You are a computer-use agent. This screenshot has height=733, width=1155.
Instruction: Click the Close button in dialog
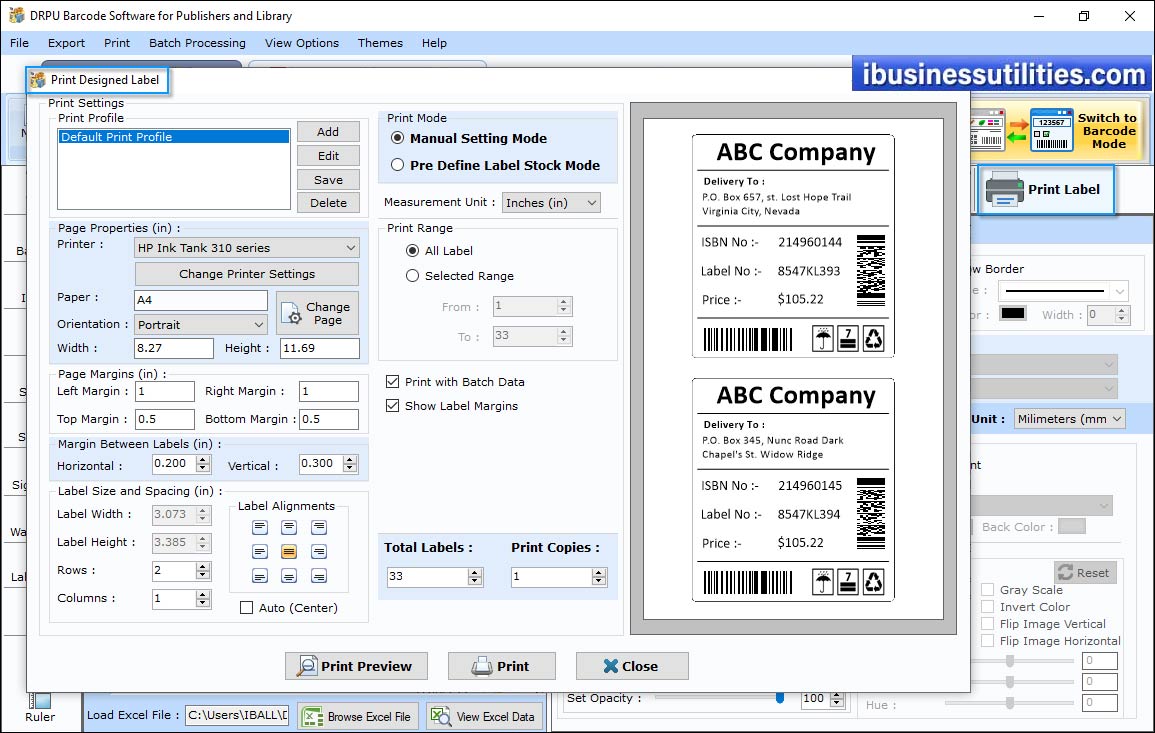(632, 666)
